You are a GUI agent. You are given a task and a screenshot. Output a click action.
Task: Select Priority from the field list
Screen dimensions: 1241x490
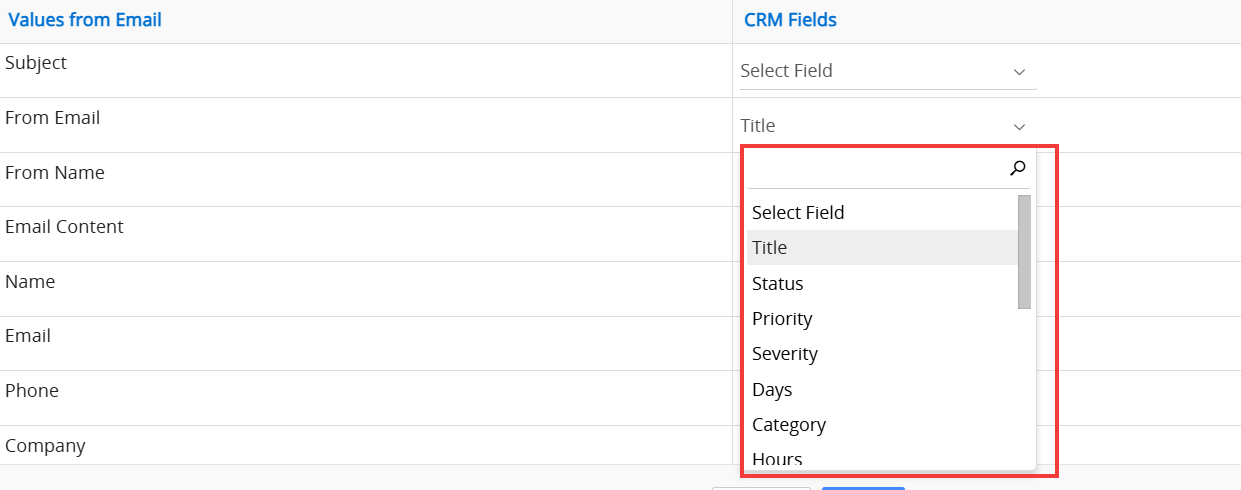click(x=782, y=319)
